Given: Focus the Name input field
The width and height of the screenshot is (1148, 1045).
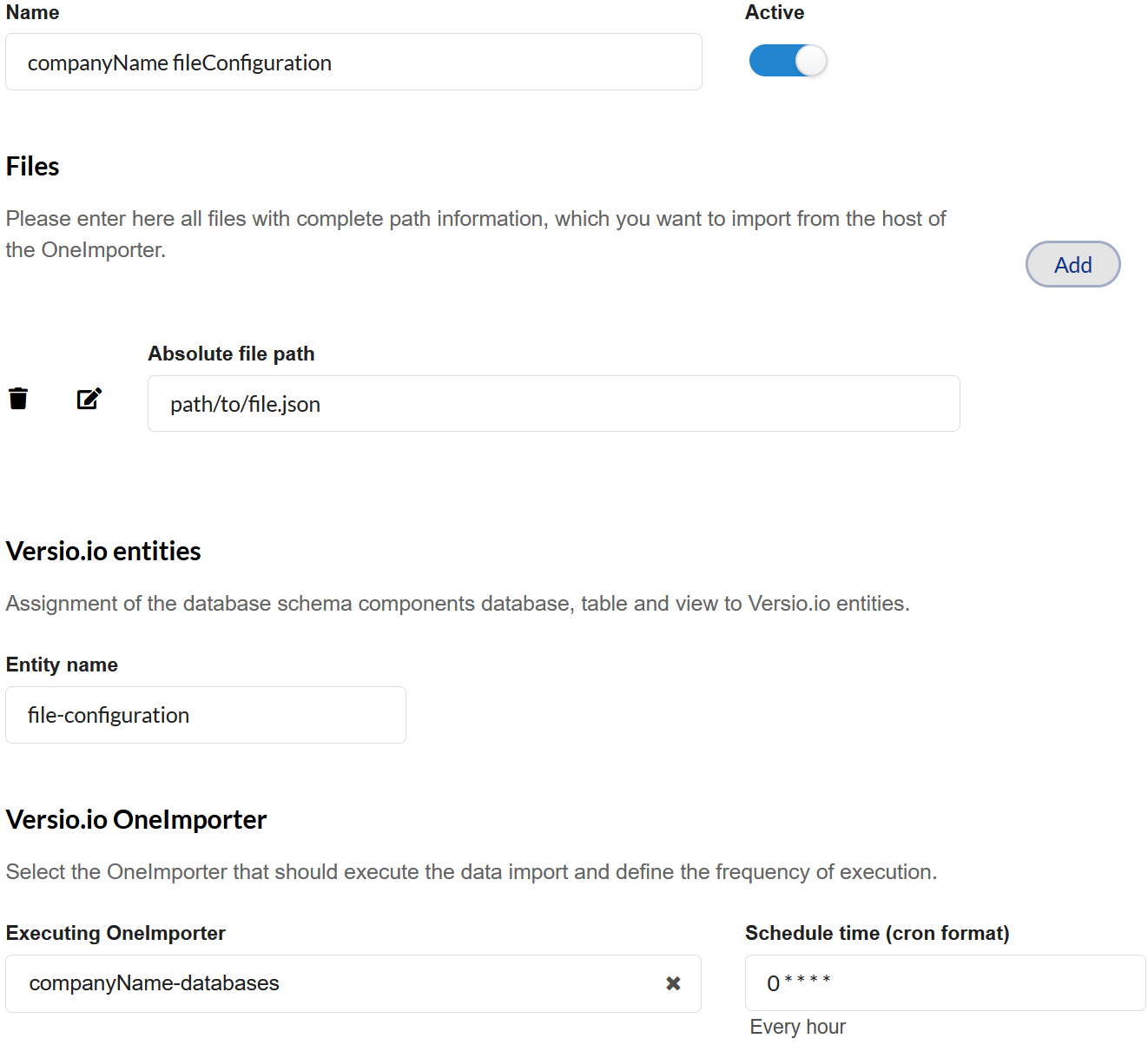Looking at the screenshot, I should (x=353, y=62).
